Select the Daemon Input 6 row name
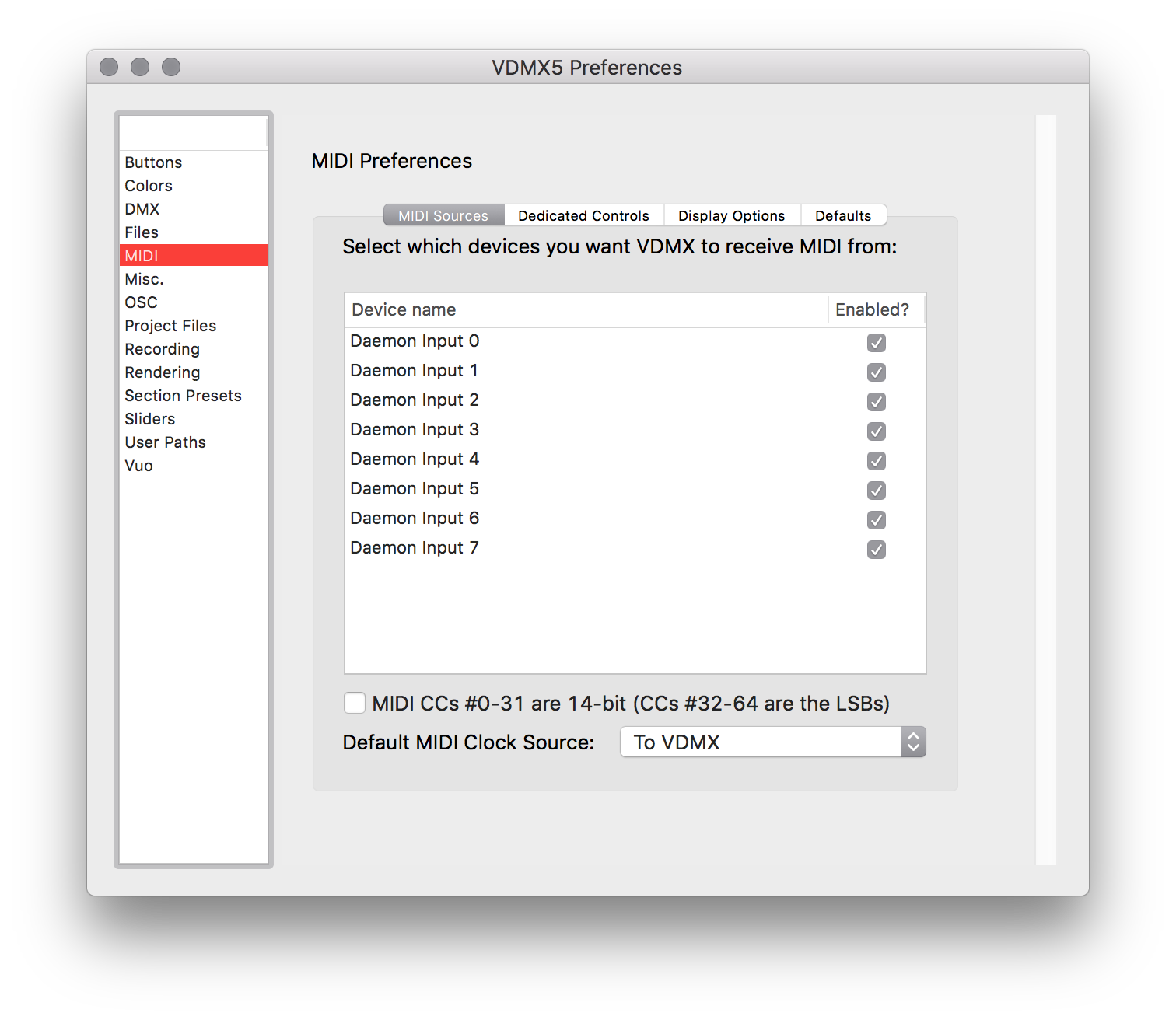The image size is (1176, 1020). 415,518
